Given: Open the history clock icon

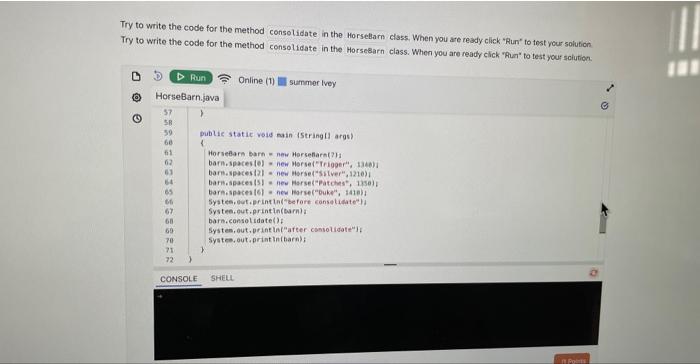Looking at the screenshot, I should (x=137, y=118).
